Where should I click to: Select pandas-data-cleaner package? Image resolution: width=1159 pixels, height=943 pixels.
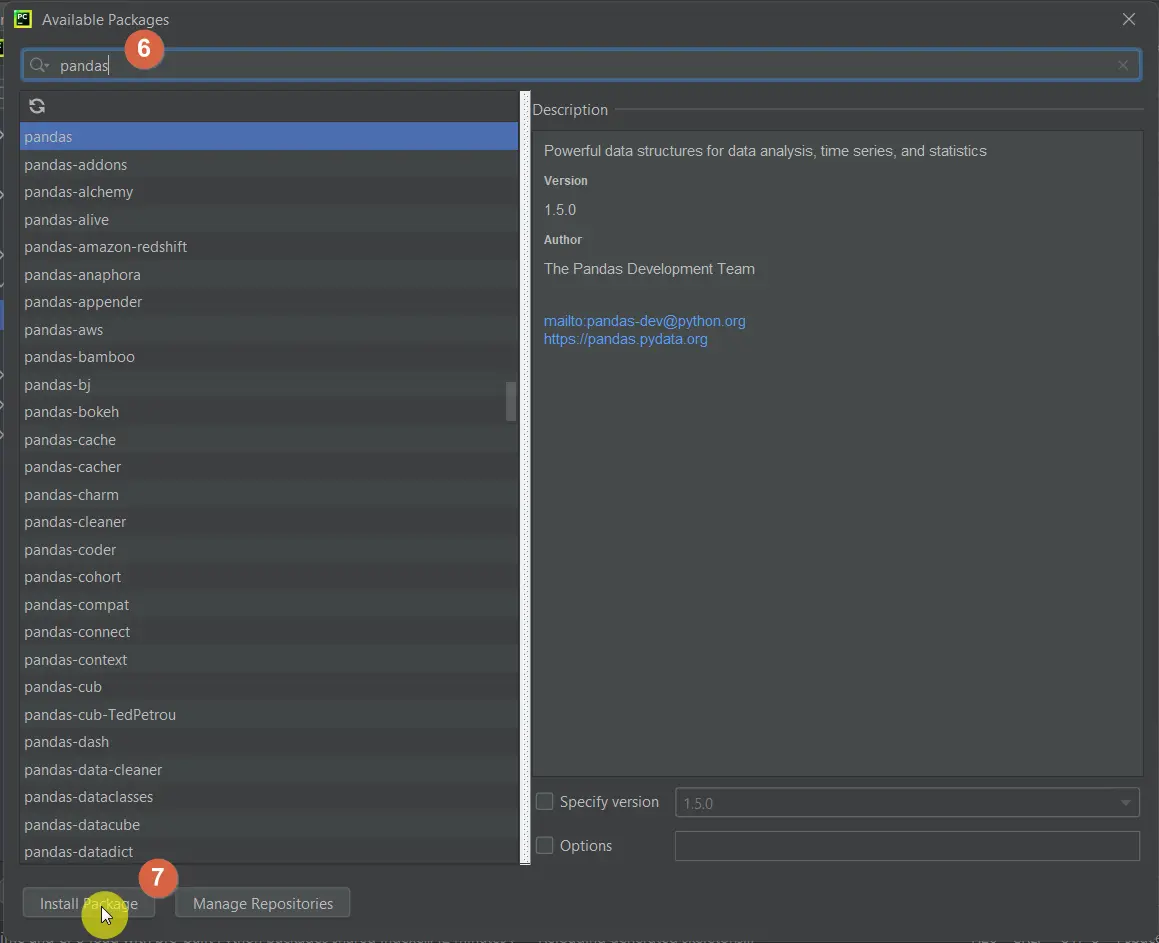point(269,769)
